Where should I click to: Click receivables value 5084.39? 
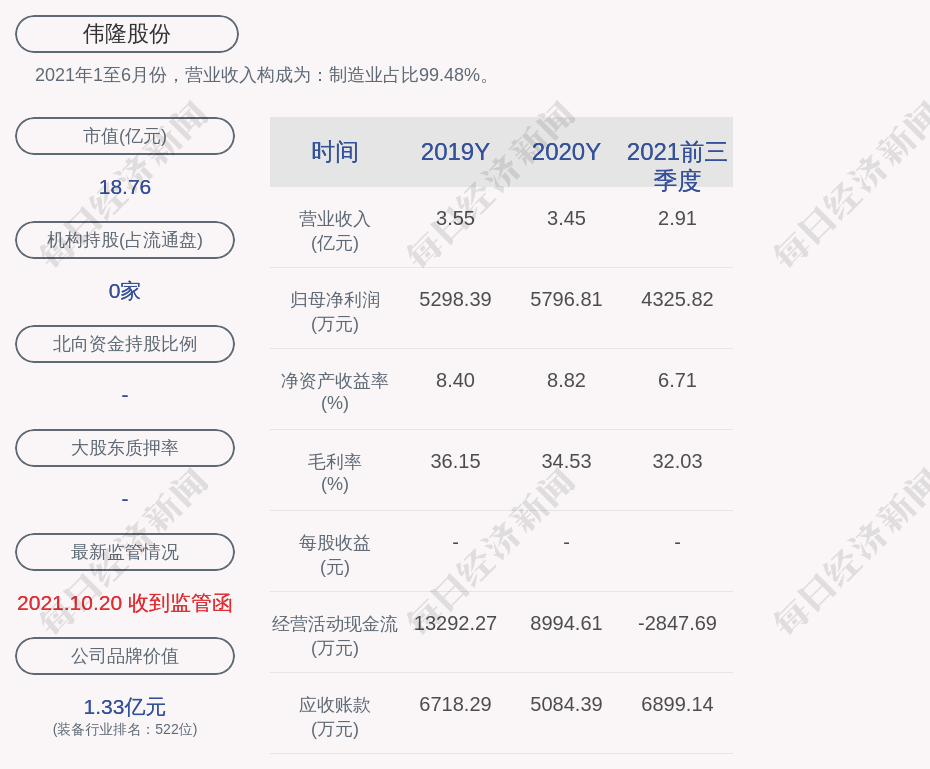pyautogui.click(x=566, y=704)
